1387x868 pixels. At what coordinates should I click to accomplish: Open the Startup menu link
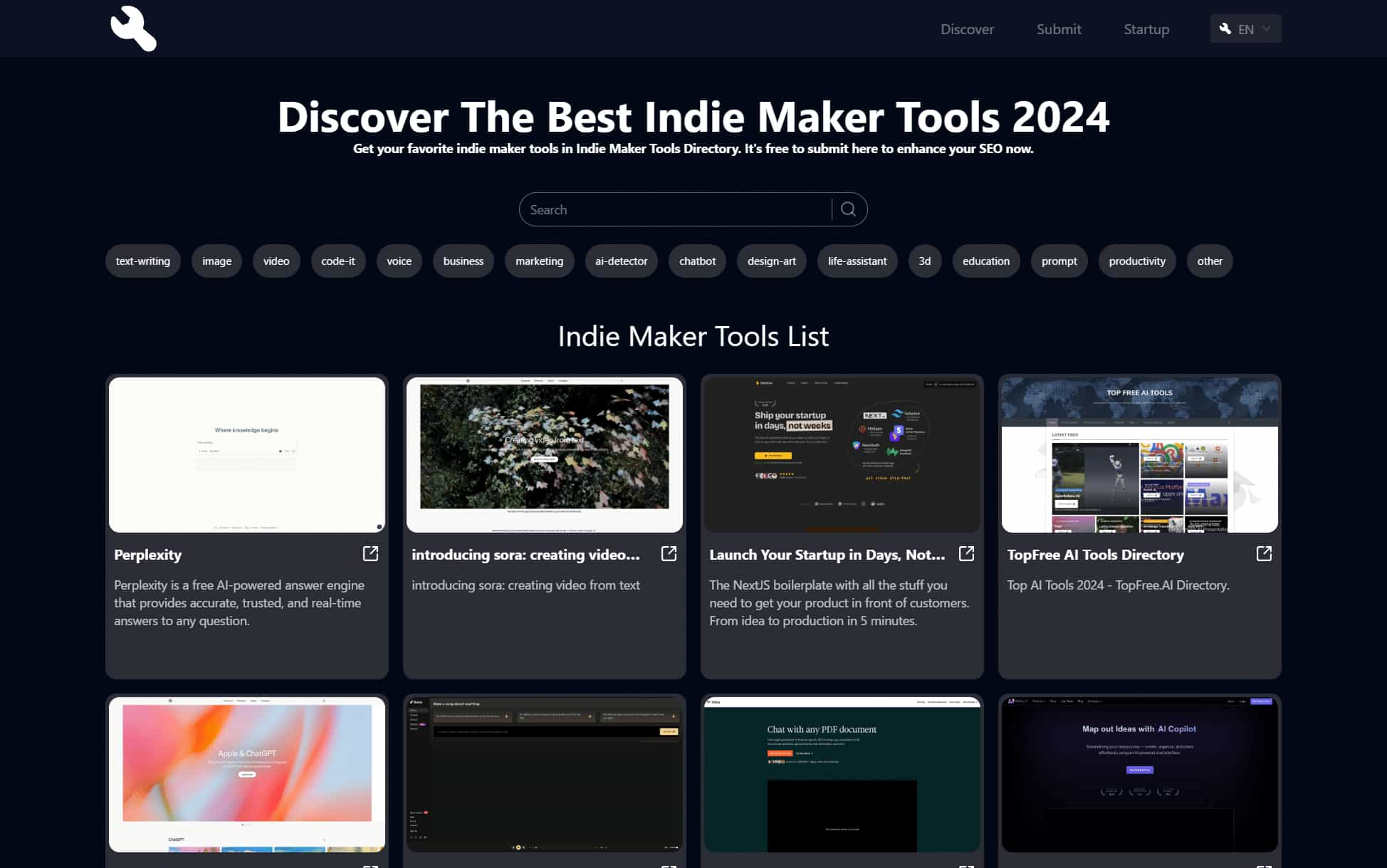[1146, 29]
